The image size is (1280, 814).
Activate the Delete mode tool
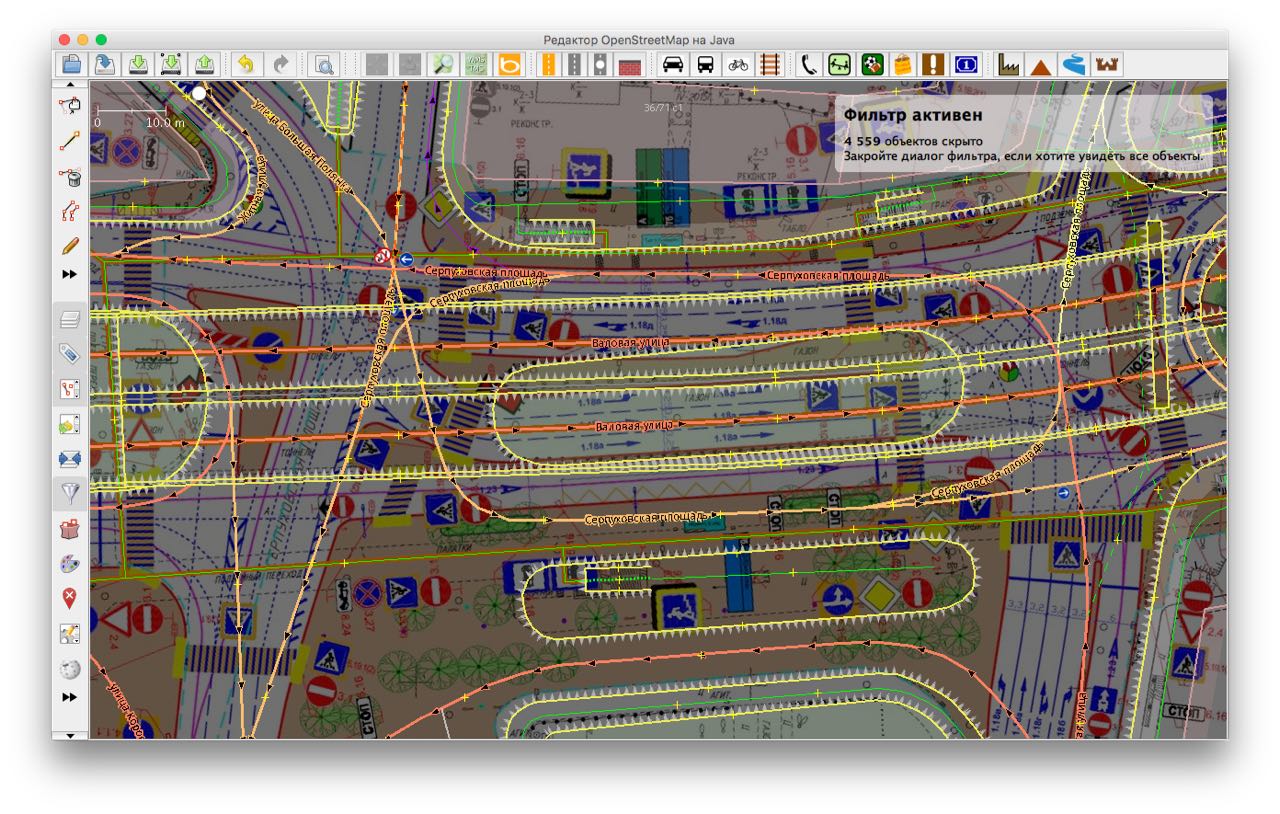coord(70,177)
